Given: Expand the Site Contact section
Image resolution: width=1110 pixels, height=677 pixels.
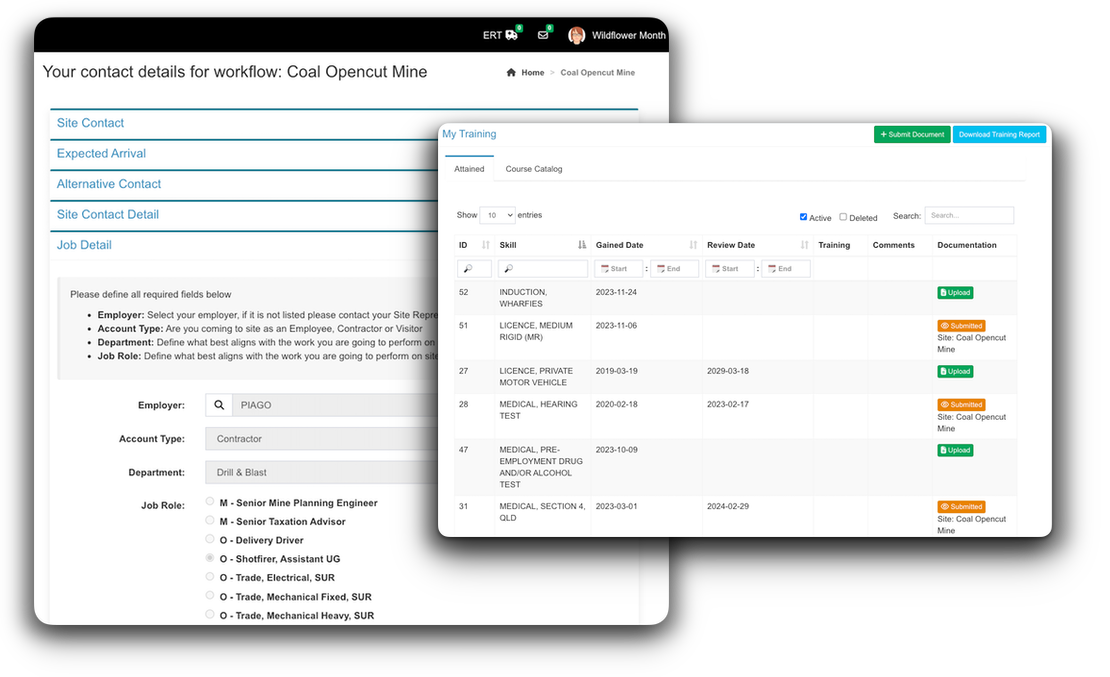Looking at the screenshot, I should coord(91,123).
